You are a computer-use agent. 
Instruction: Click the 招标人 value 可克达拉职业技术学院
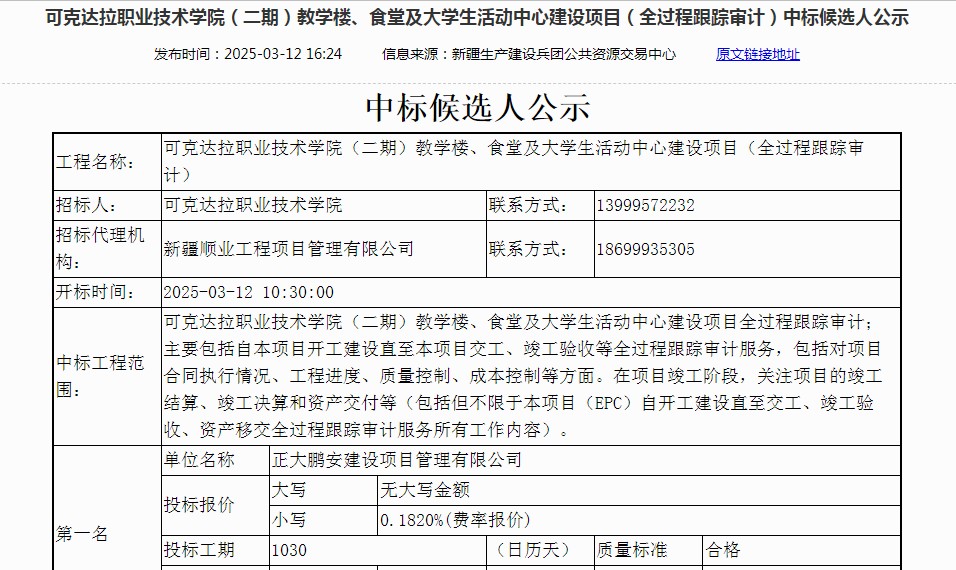click(x=253, y=205)
